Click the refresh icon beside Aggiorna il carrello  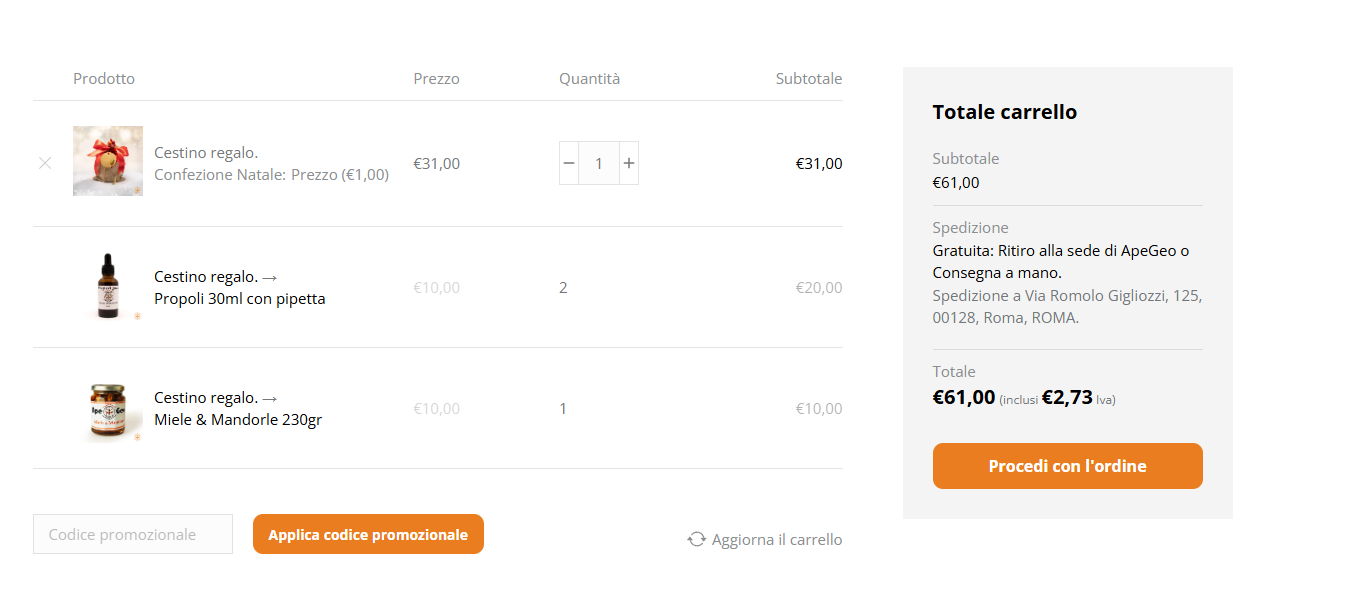696,540
